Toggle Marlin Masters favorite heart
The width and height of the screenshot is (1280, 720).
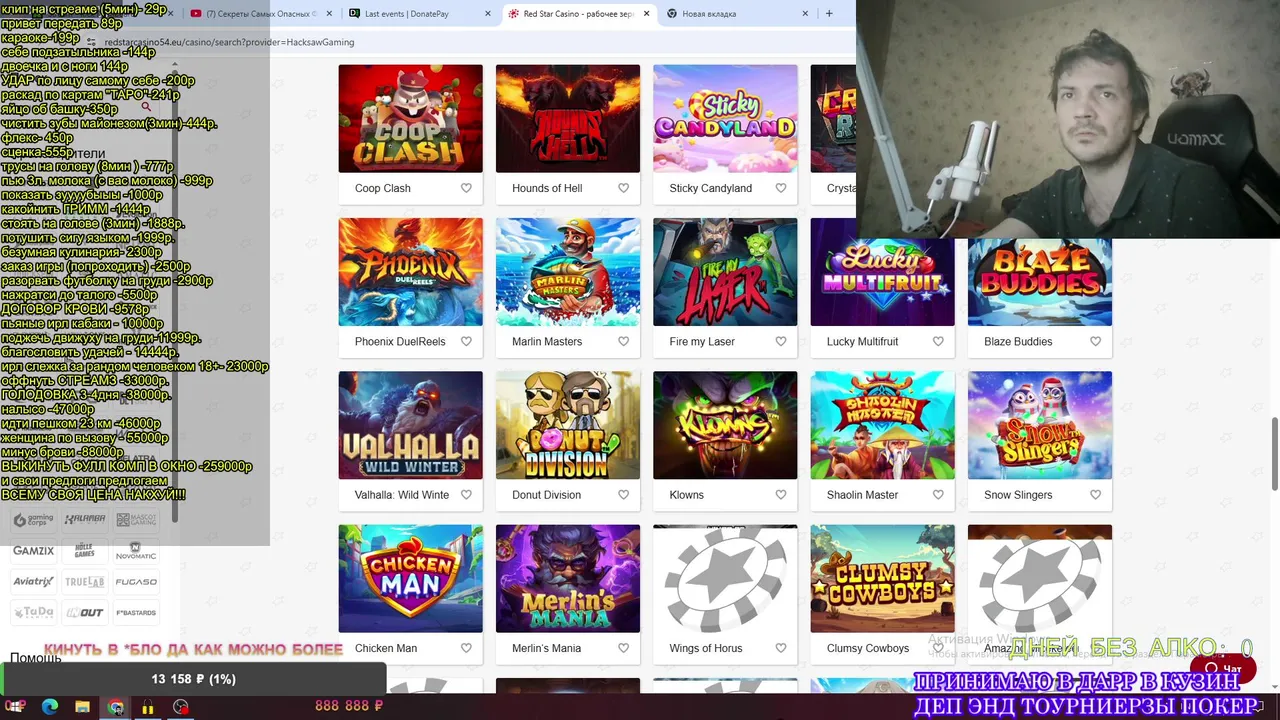point(623,341)
